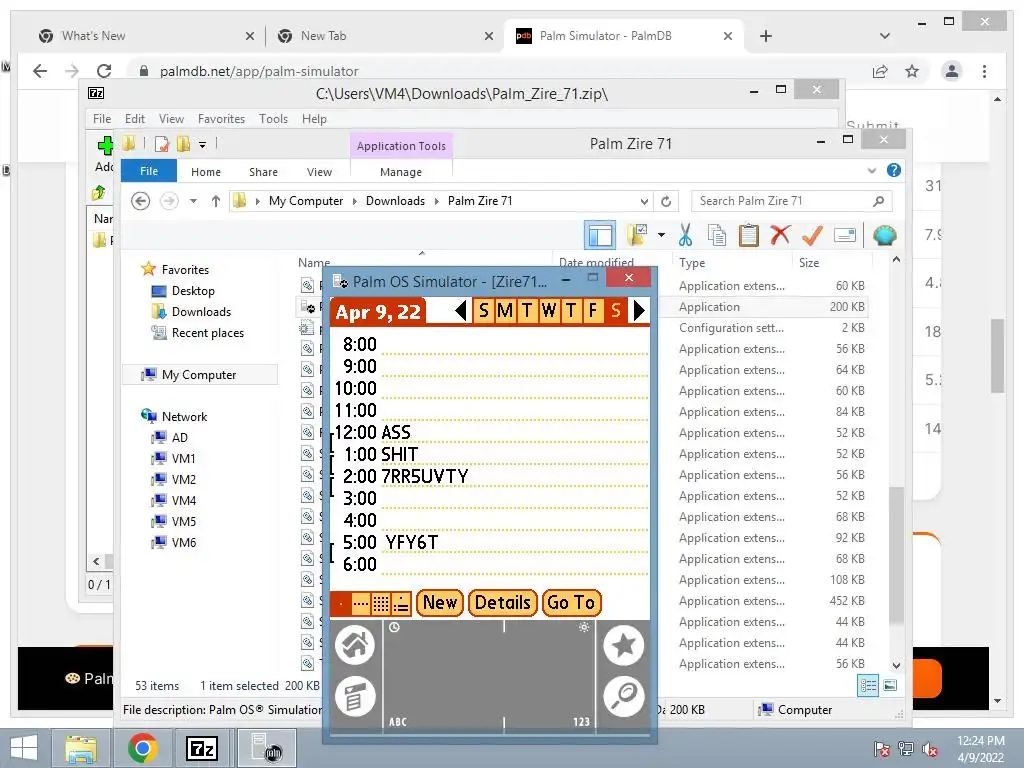Screen dimensions: 1024x768
Task: Select Sunday in Palm week bar
Action: point(483,310)
